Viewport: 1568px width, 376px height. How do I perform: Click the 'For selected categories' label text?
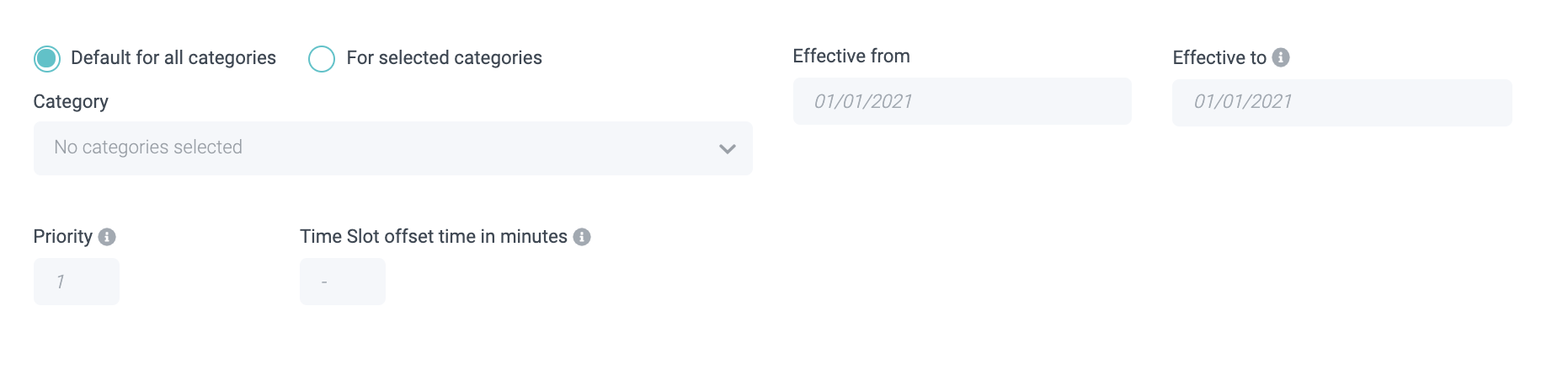[444, 58]
